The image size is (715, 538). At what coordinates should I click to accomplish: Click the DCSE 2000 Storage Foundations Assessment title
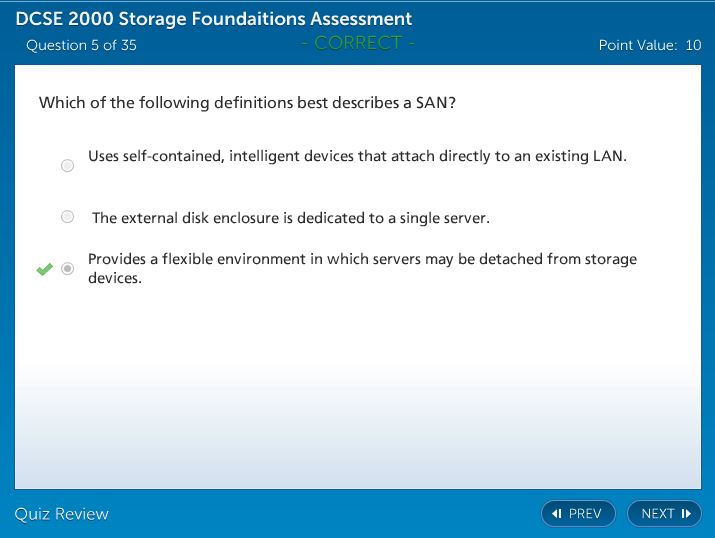pos(213,19)
